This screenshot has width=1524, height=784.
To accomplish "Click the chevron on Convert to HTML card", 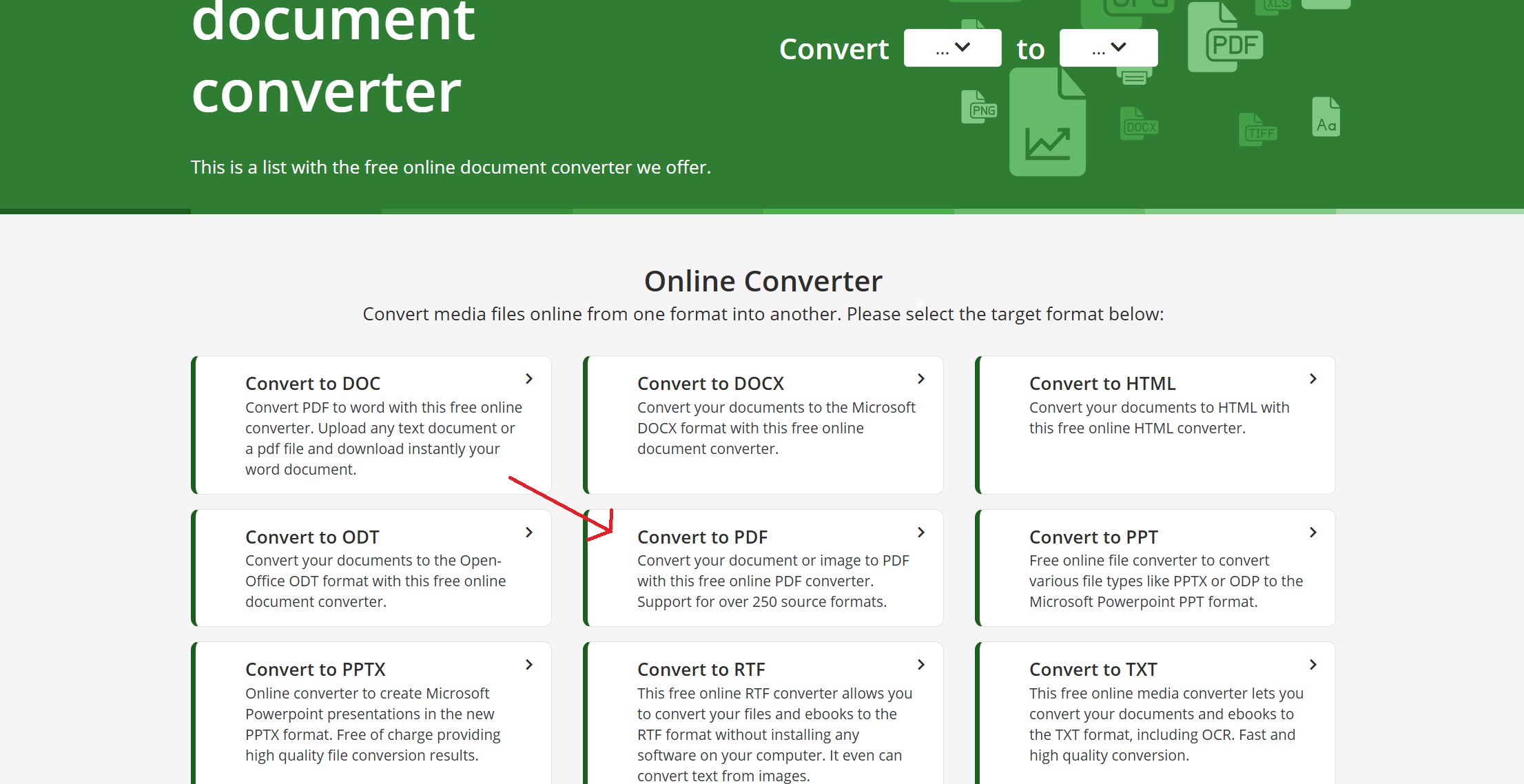I will 1313,379.
